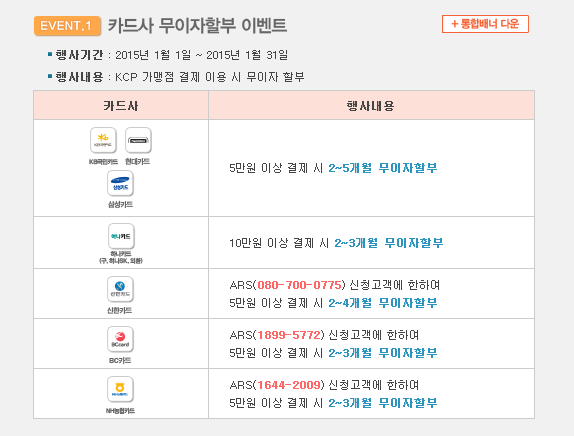Click the 카드사 무이자할부 이벤트 title
574x436 pixels.
coord(197,26)
